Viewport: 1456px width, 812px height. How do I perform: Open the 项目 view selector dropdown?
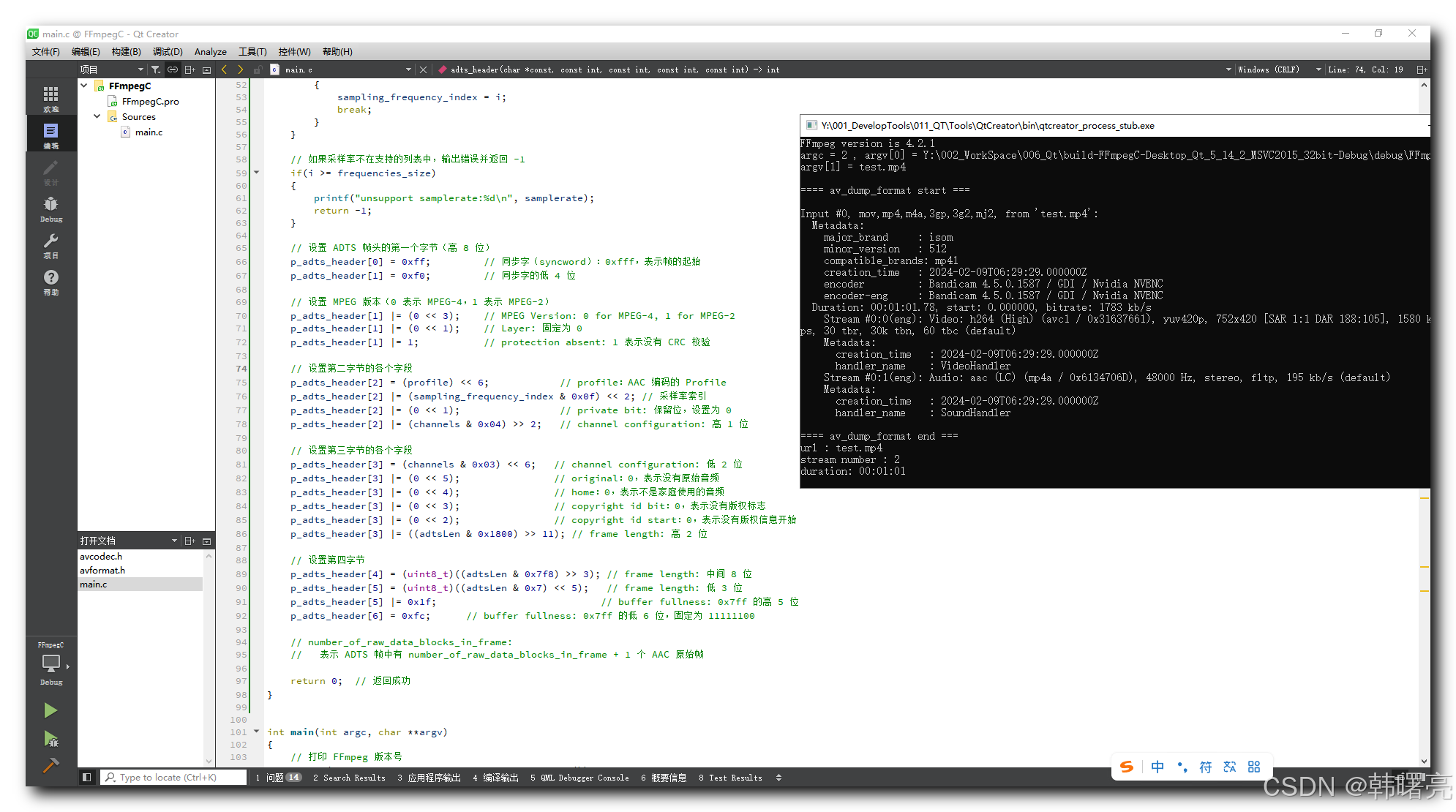(x=111, y=69)
